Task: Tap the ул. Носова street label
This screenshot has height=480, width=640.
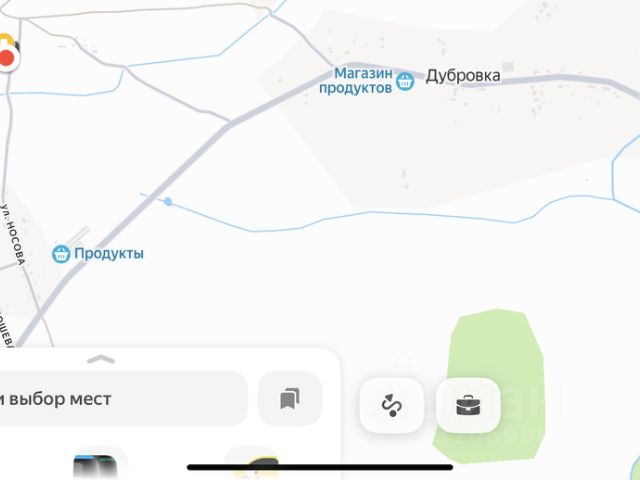Action: pos(13,234)
